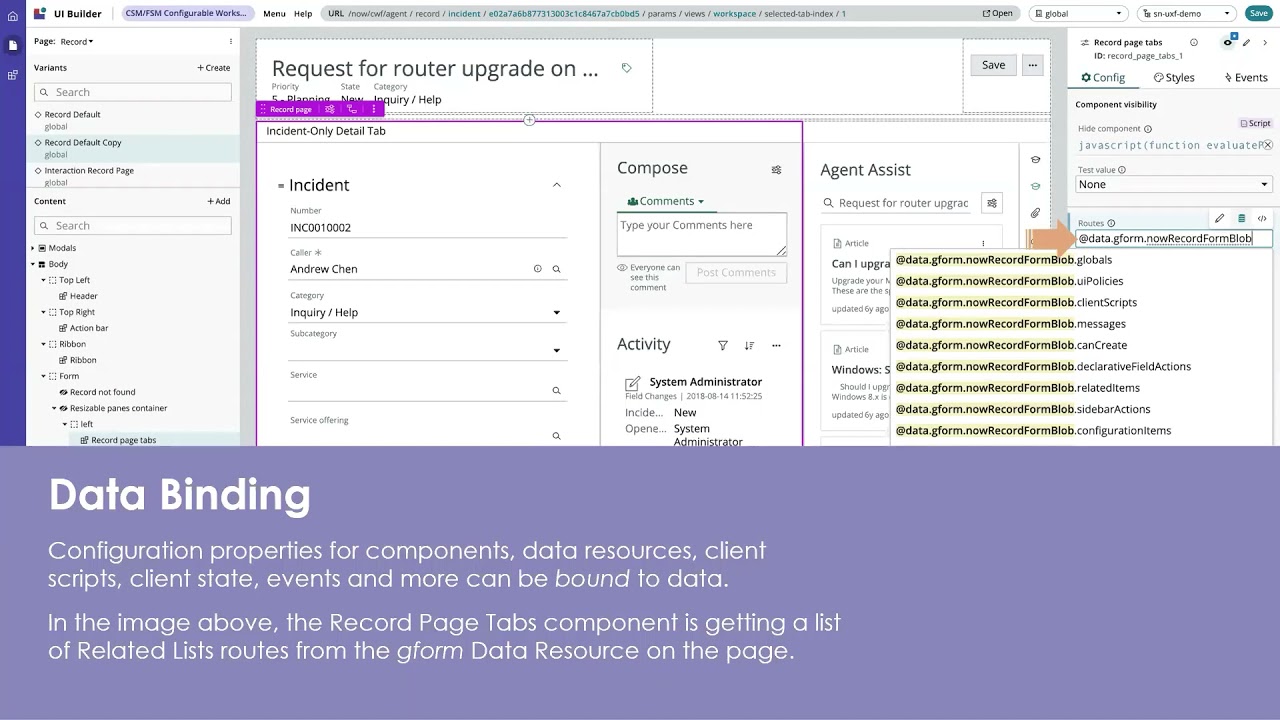Image resolution: width=1280 pixels, height=720 pixels.
Task: Open the Page panel three-dot menu
Action: coord(230,42)
